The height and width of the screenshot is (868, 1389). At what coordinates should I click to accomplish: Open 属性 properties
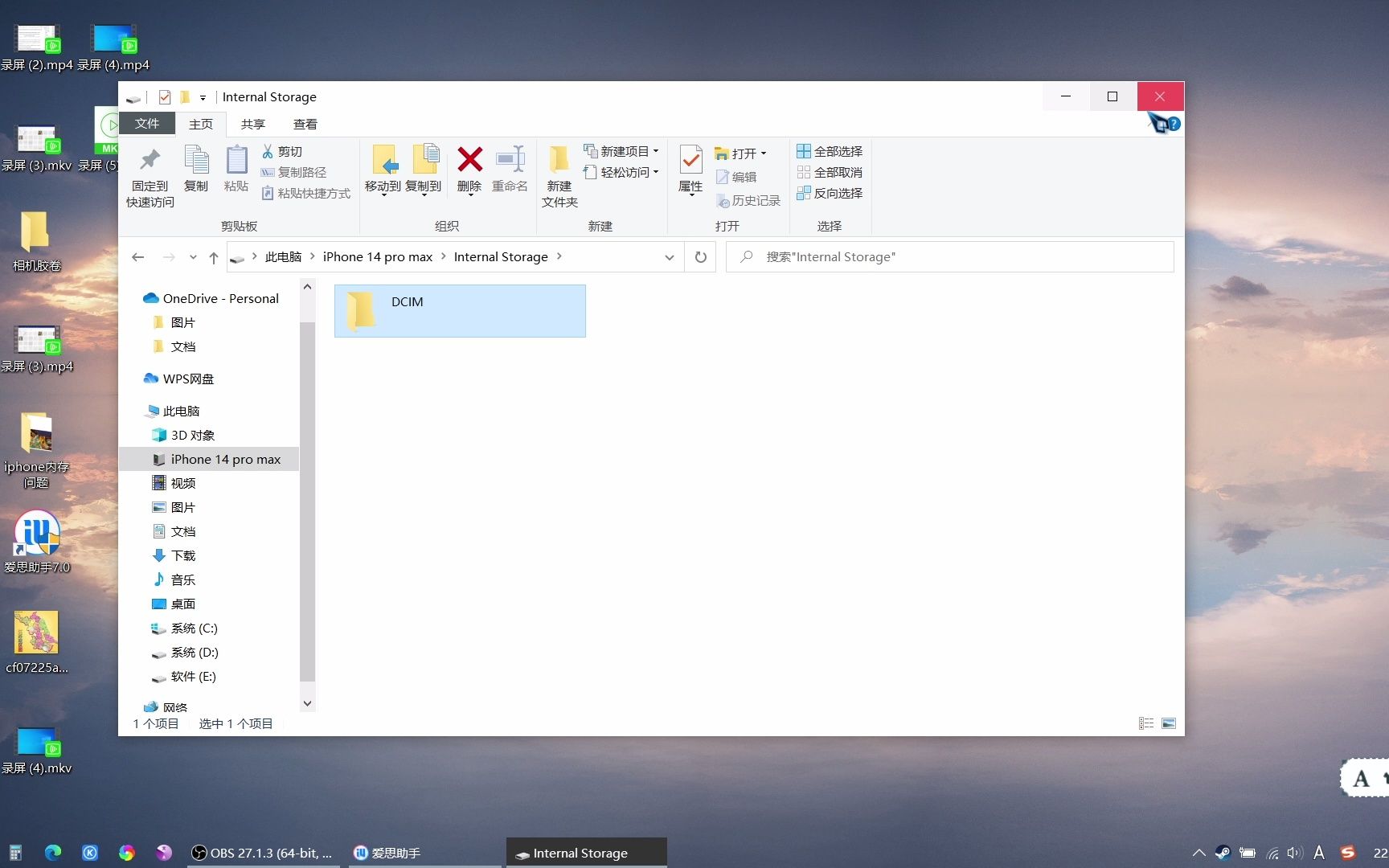pos(690,170)
